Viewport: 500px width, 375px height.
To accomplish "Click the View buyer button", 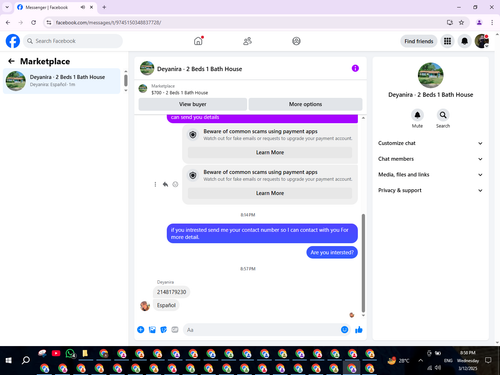I will (x=193, y=104).
